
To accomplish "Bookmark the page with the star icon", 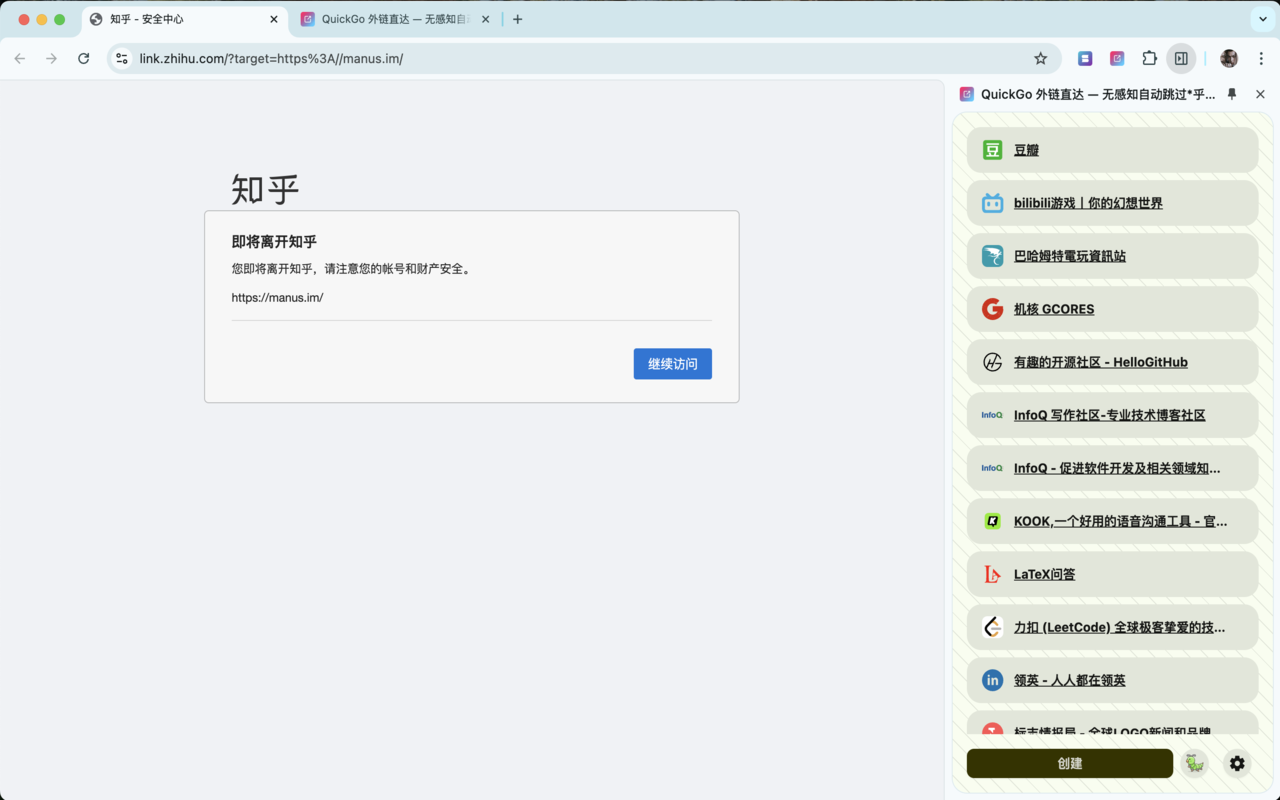I will click(1040, 58).
